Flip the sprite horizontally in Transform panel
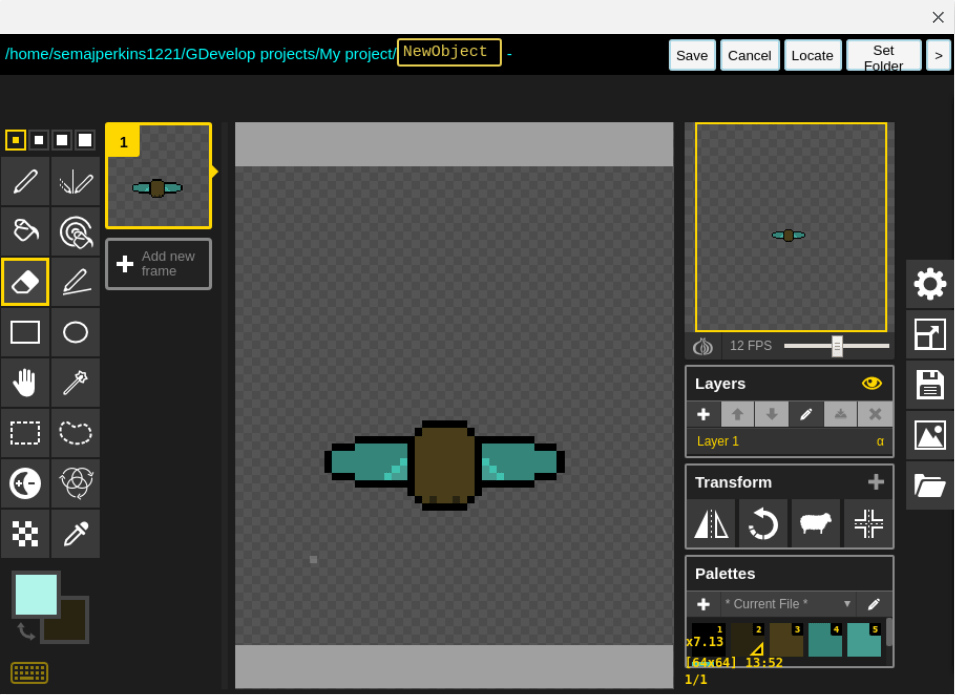Viewport: 955px width, 695px height. [710, 523]
